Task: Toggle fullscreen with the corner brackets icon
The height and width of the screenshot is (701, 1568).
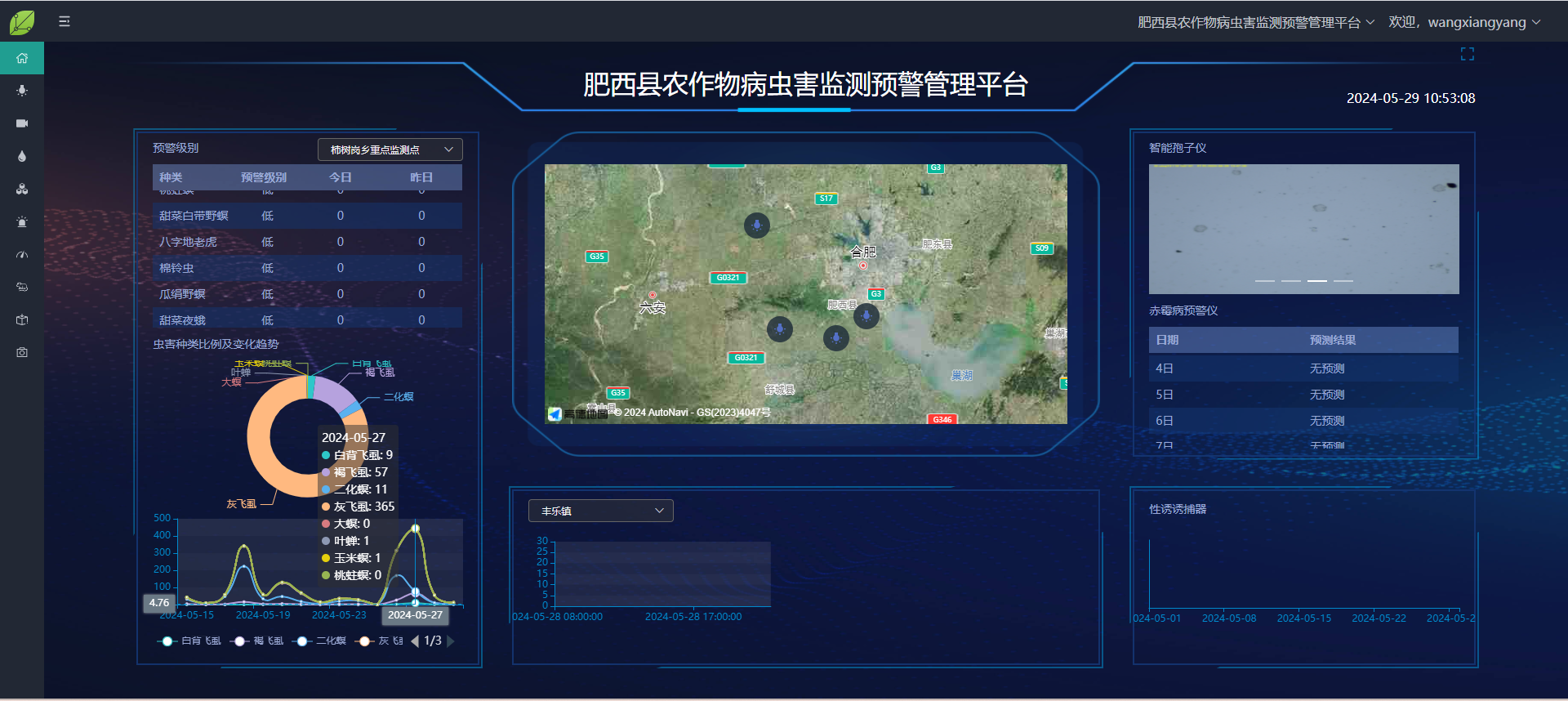Action: [1468, 54]
